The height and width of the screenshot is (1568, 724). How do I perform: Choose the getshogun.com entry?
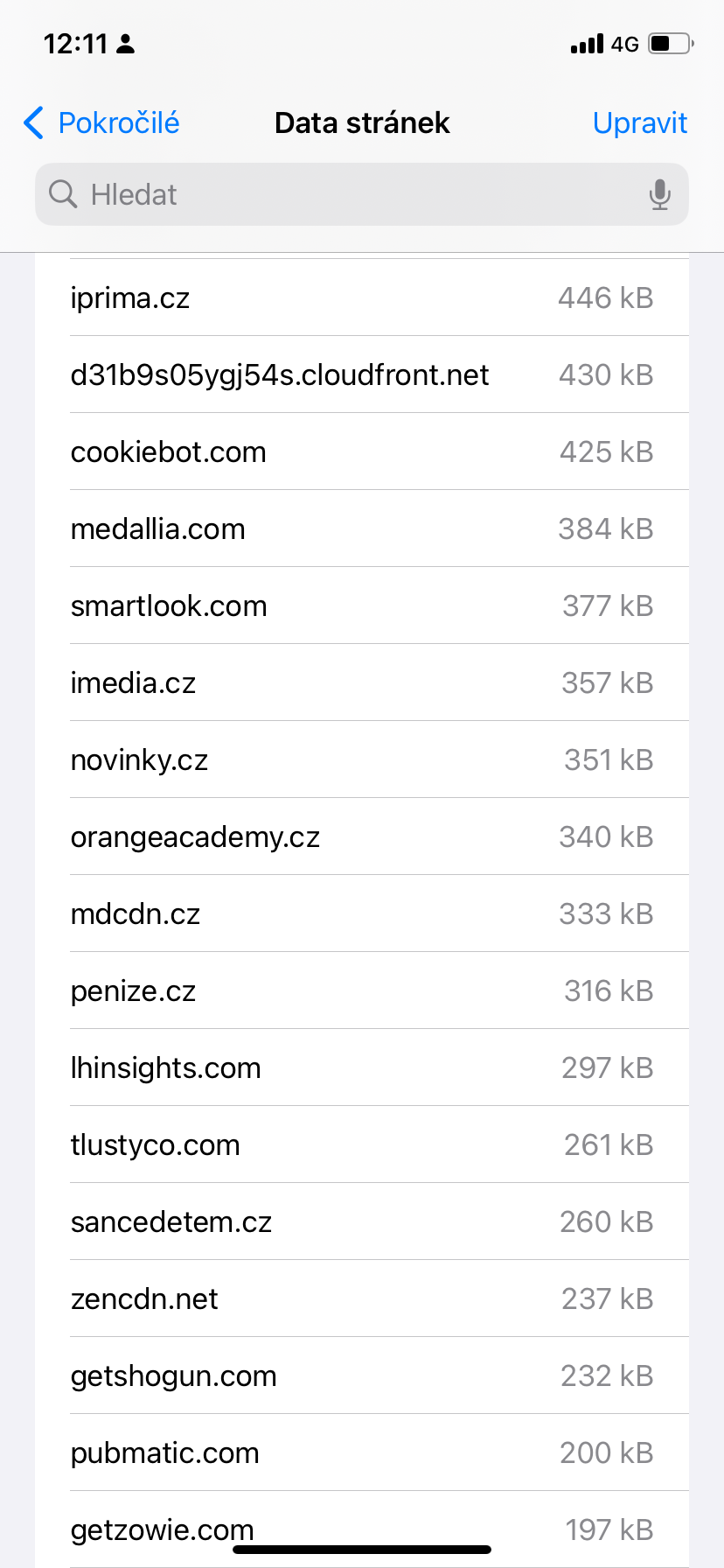point(362,1376)
